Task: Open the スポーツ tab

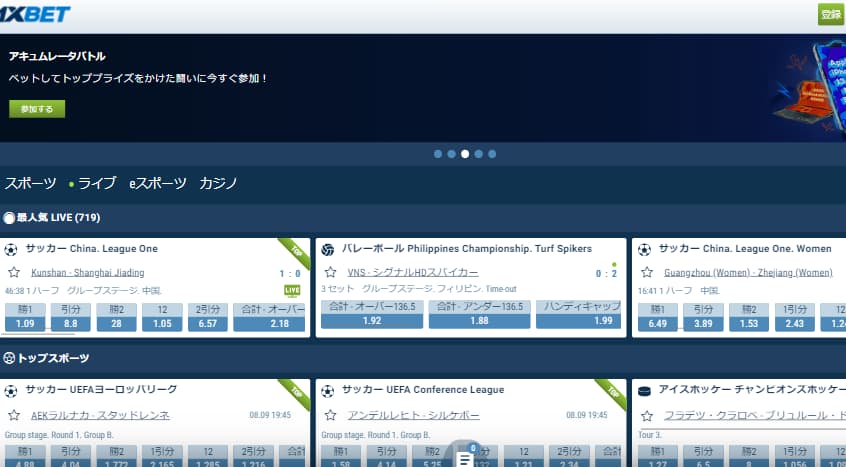Action: click(x=30, y=183)
